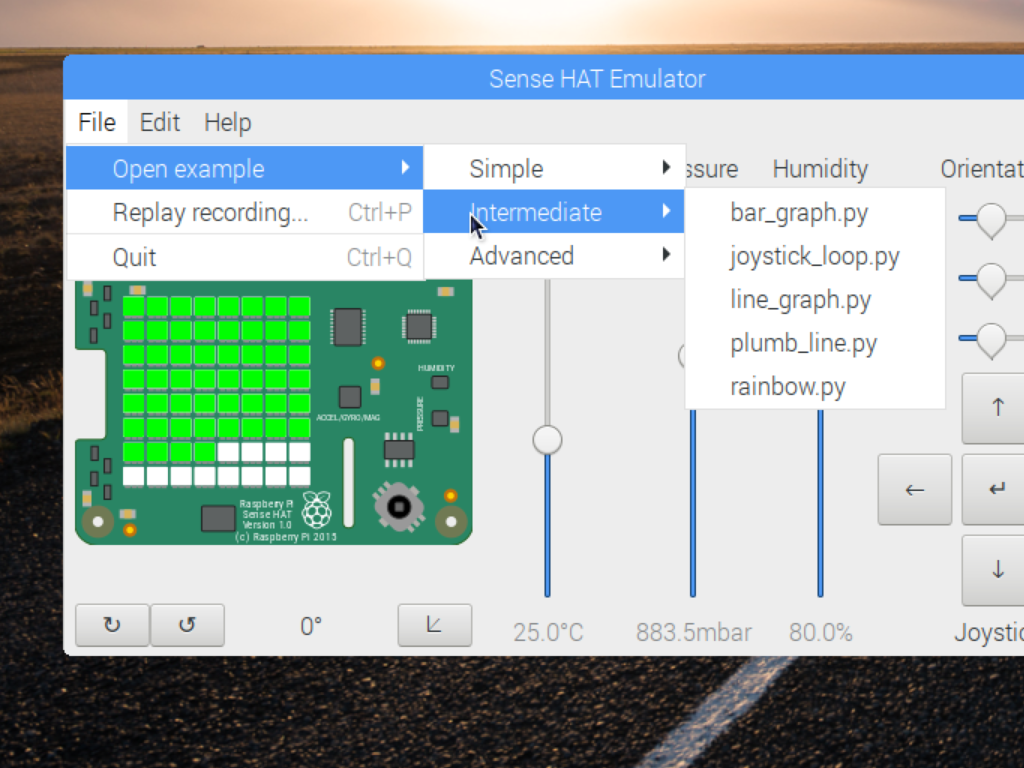The width and height of the screenshot is (1024, 768).
Task: Click the temperature slider handle
Action: point(547,440)
